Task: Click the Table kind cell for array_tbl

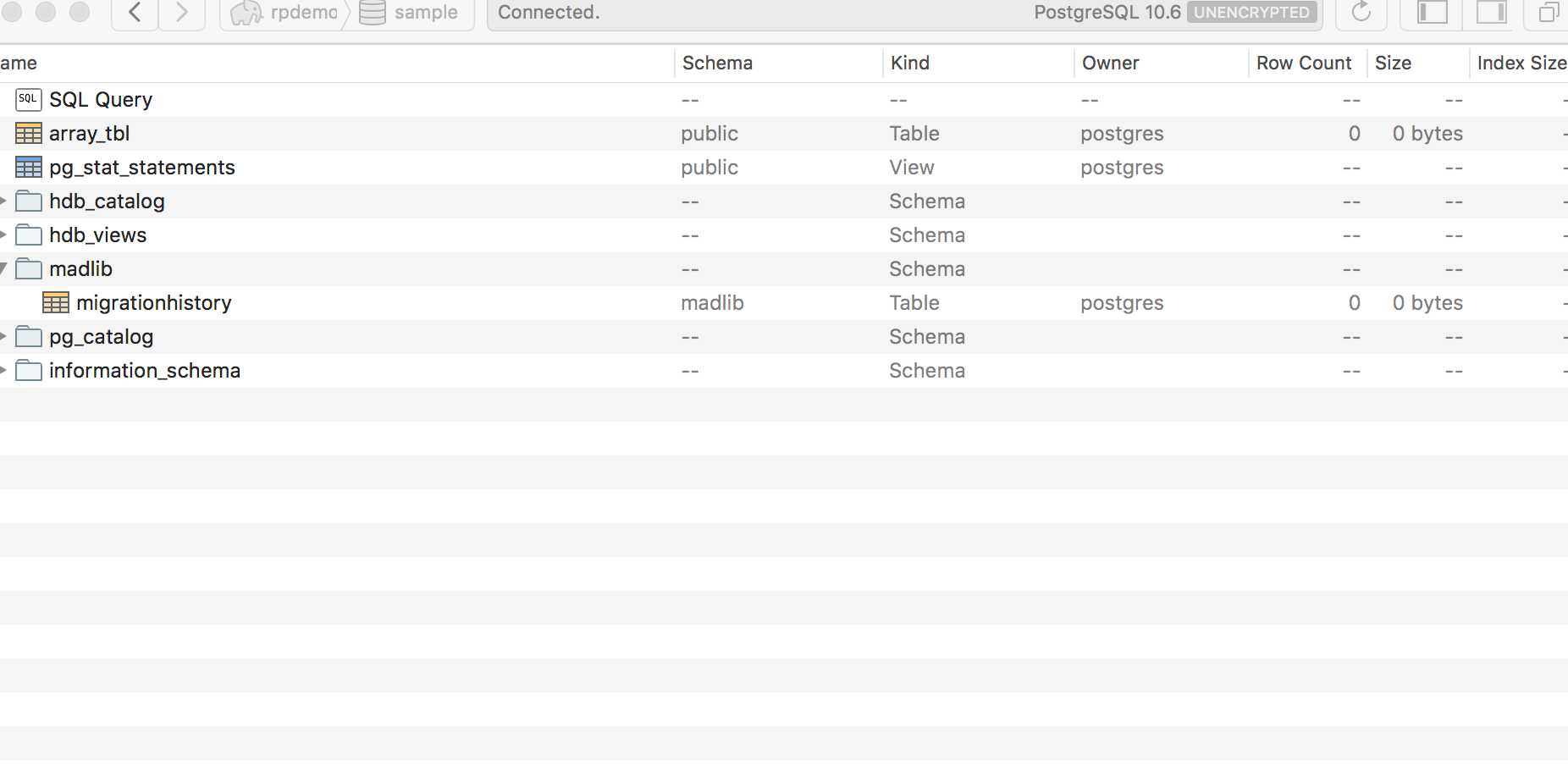Action: (914, 134)
